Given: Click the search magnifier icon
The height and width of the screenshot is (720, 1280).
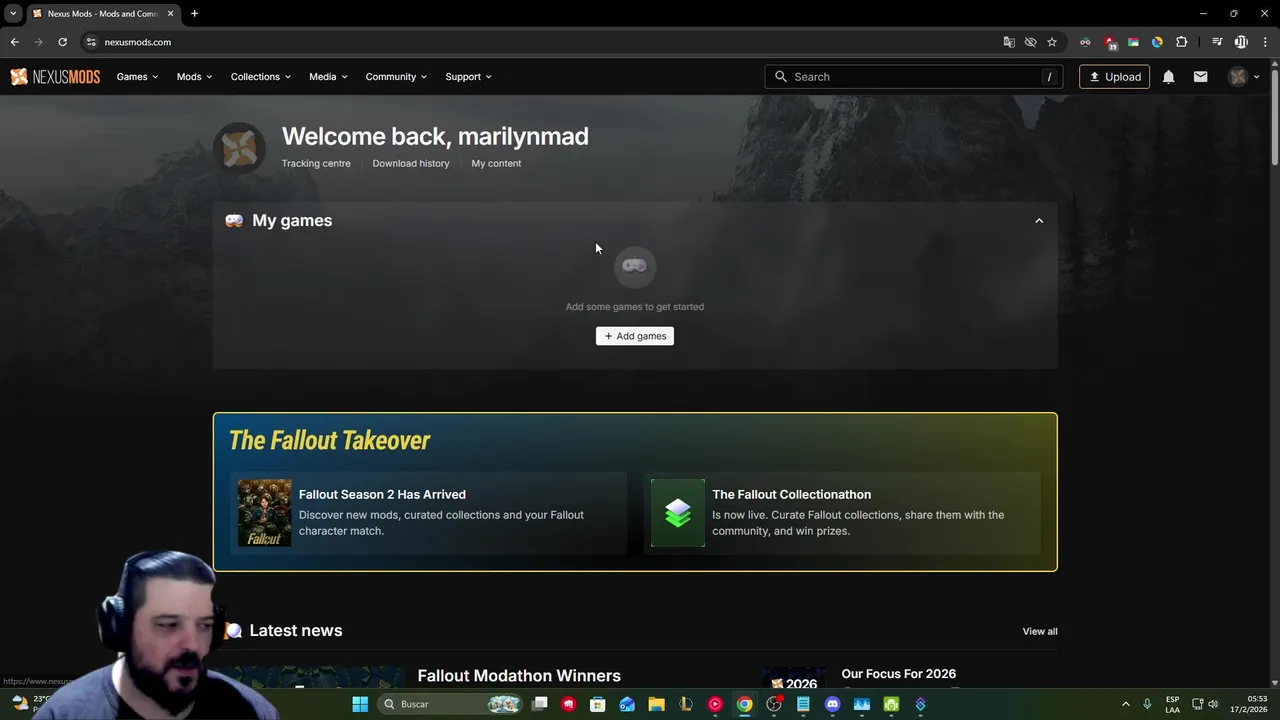Looking at the screenshot, I should pos(781,77).
